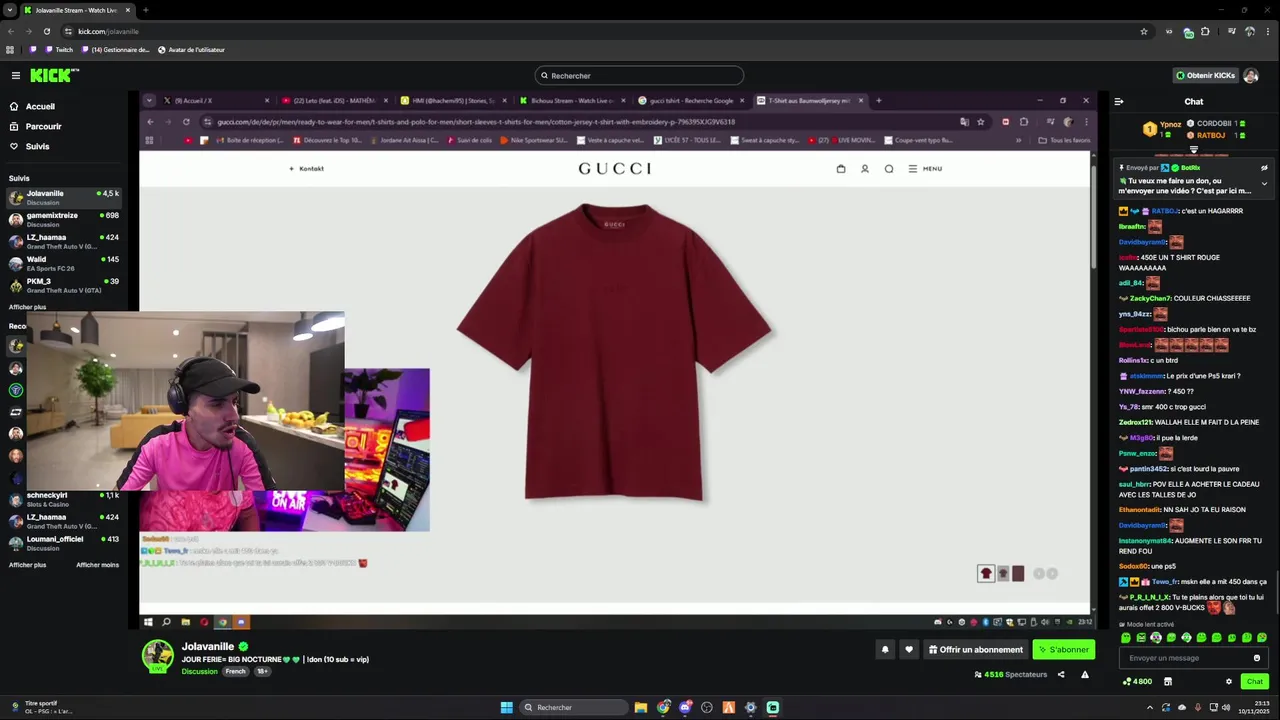Click Gucci account icon in stream

pos(865,169)
